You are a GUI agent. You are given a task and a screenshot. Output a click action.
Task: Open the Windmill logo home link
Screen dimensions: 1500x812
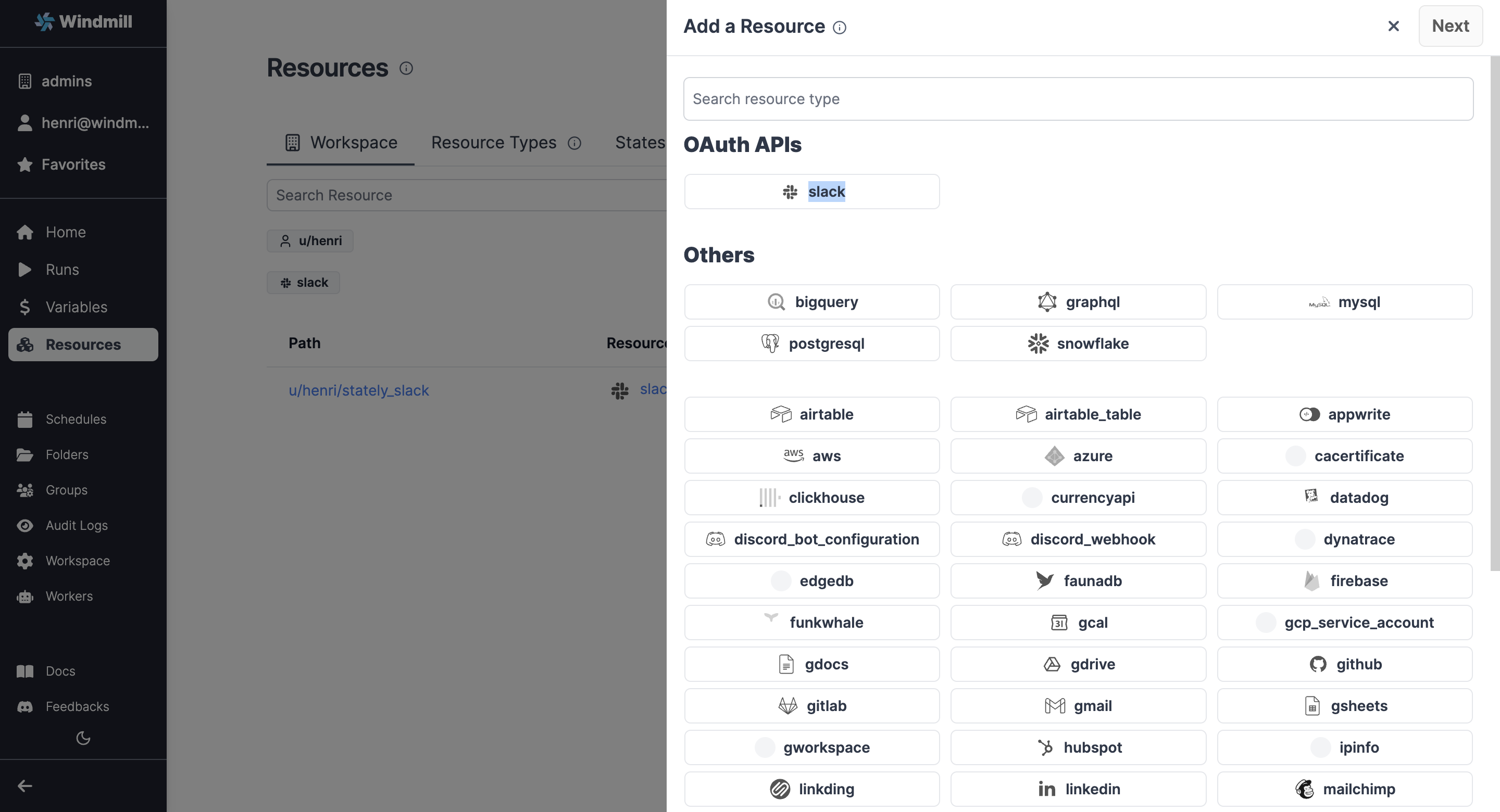pos(83,21)
